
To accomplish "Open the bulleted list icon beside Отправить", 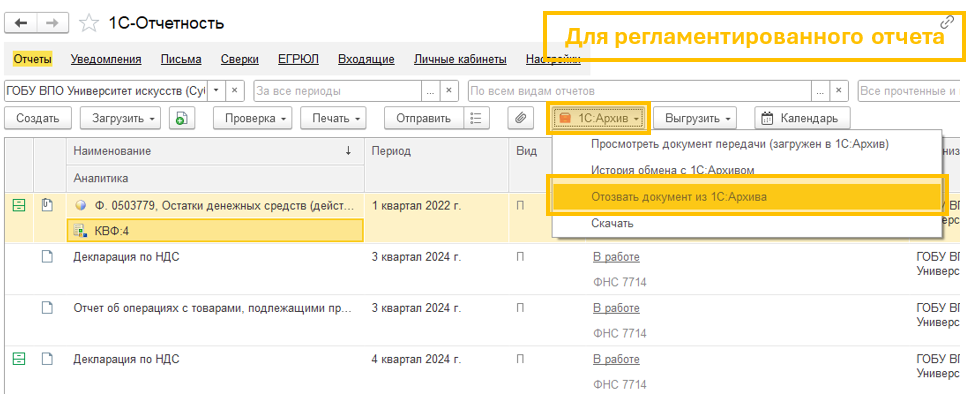I will (476, 118).
